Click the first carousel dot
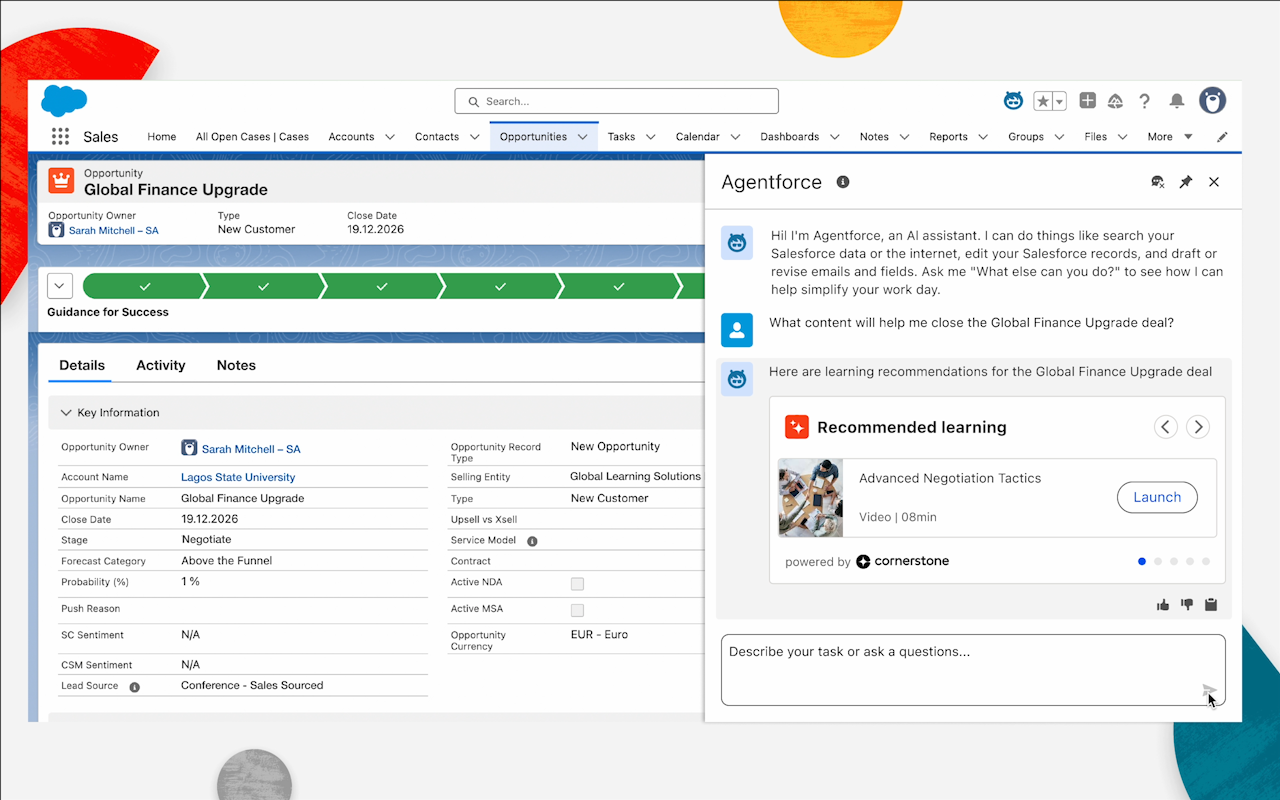The width and height of the screenshot is (1280, 800). 1142,562
